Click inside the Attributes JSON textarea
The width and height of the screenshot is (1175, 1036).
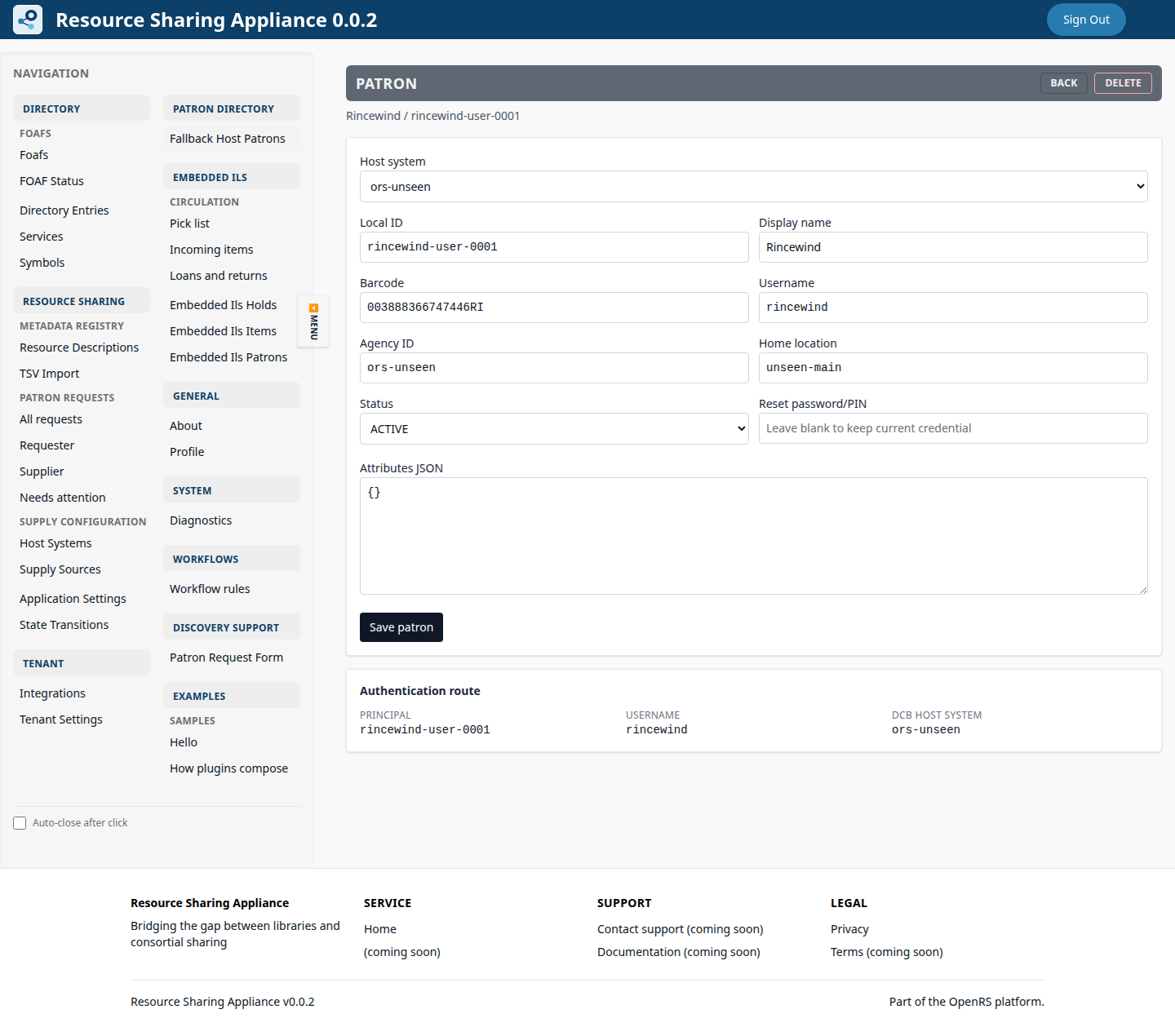754,536
